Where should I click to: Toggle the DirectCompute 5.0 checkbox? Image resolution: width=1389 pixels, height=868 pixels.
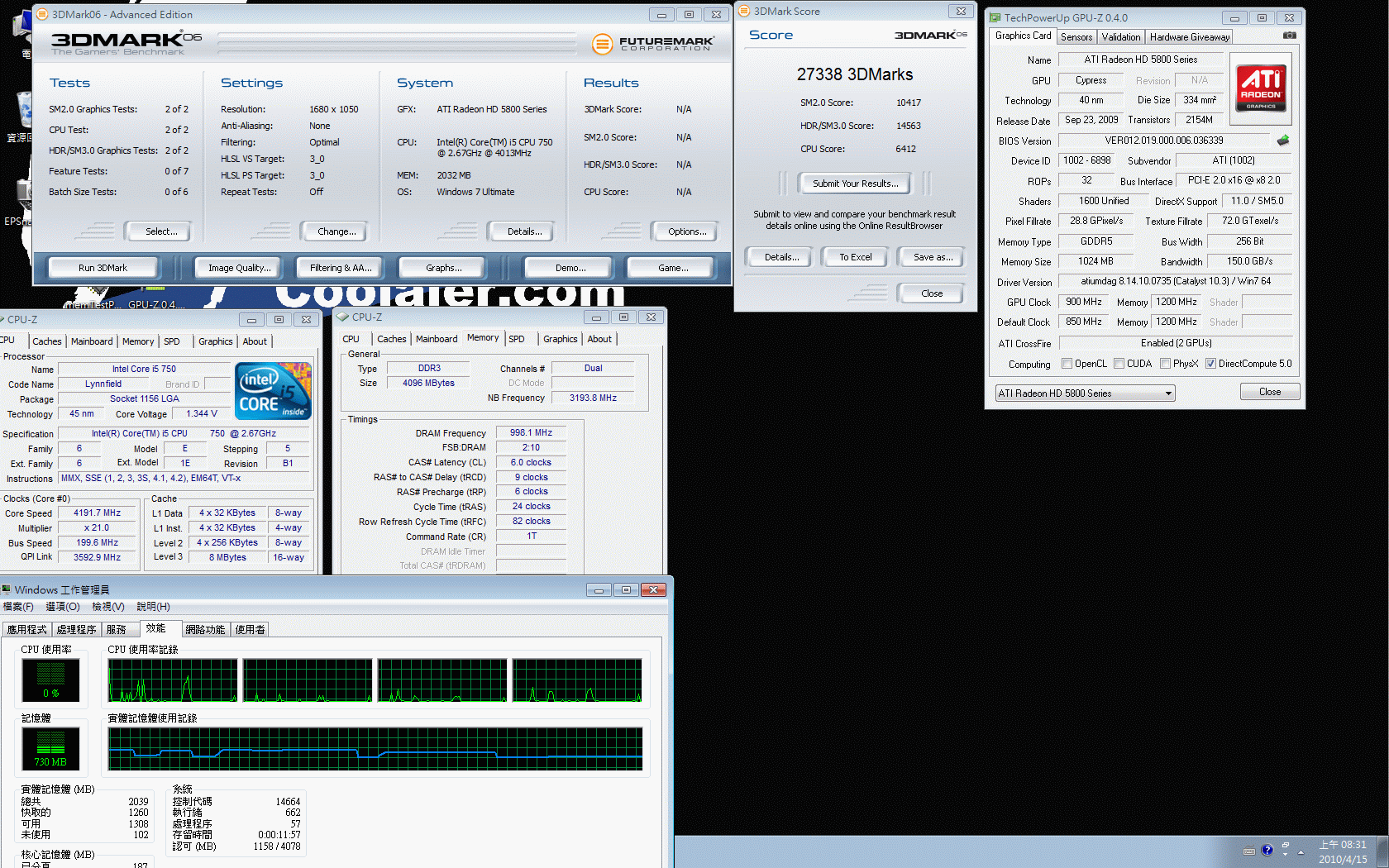pyautogui.click(x=1210, y=364)
